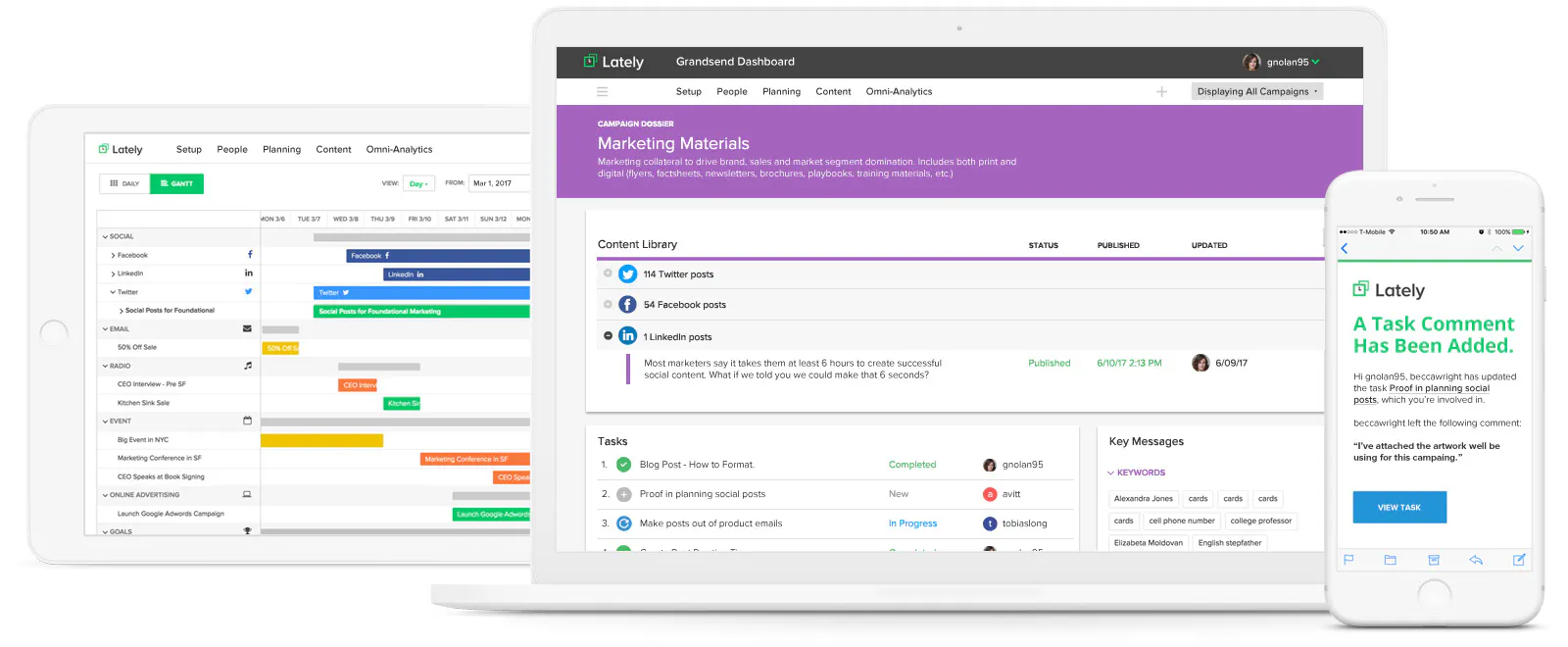The width and height of the screenshot is (1568, 647).
Task: Click the Blog Post - How to Format task
Action: pos(697,465)
